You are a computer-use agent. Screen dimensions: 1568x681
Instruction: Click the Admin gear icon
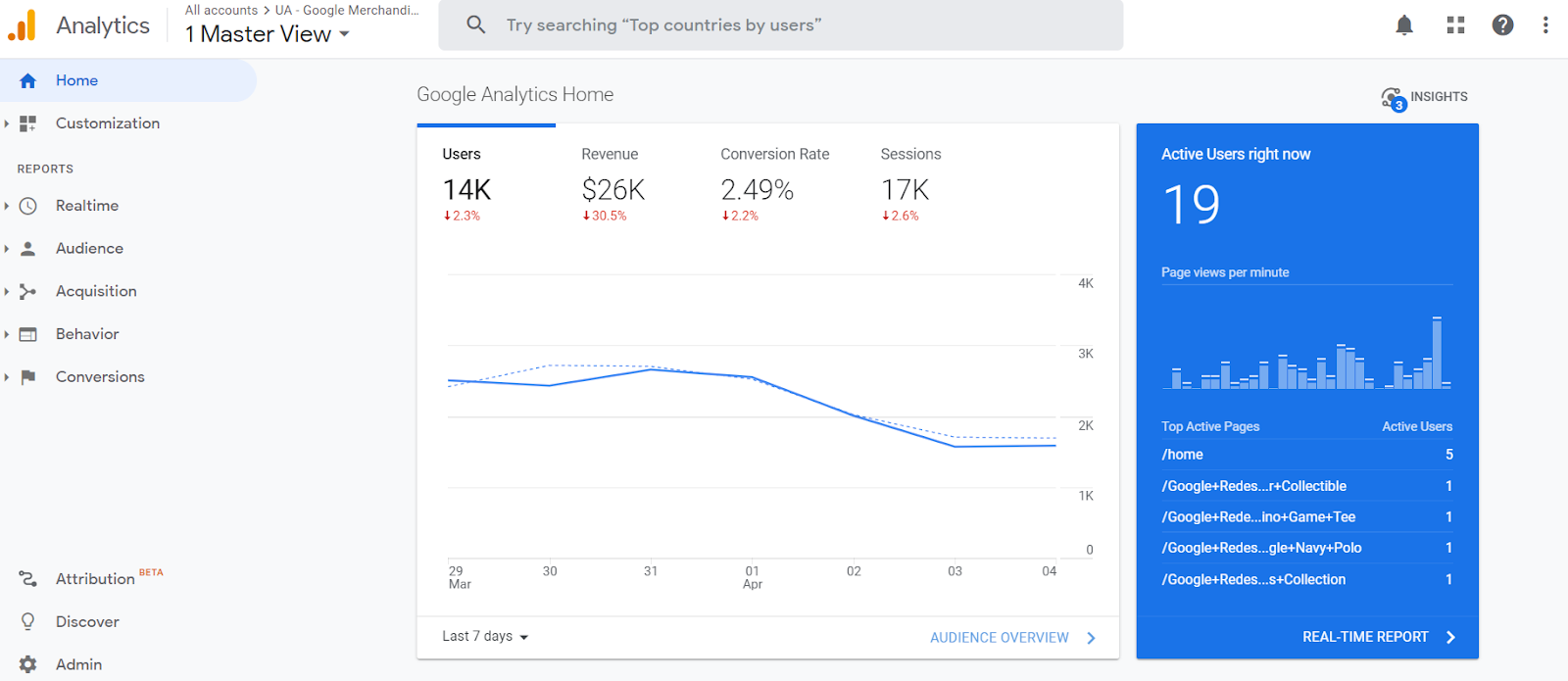coord(28,664)
